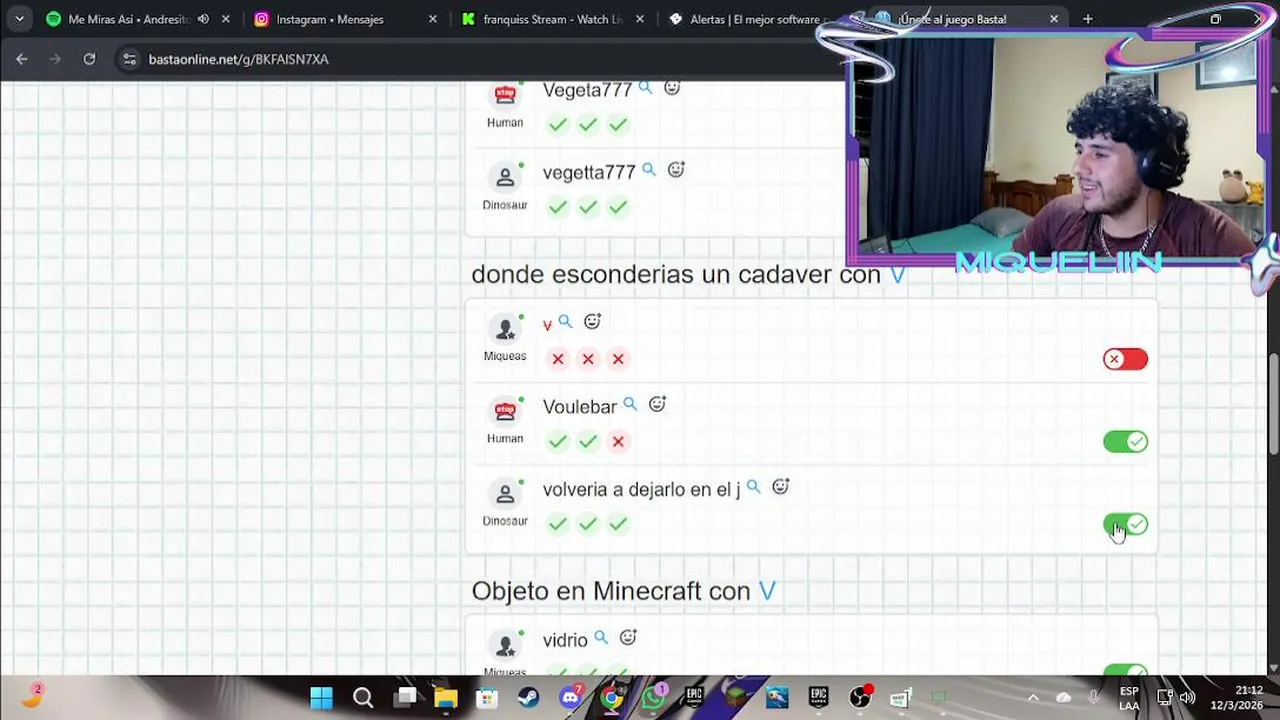The height and width of the screenshot is (720, 1280).
Task: Open Minecraft from the taskbar
Action: point(736,697)
